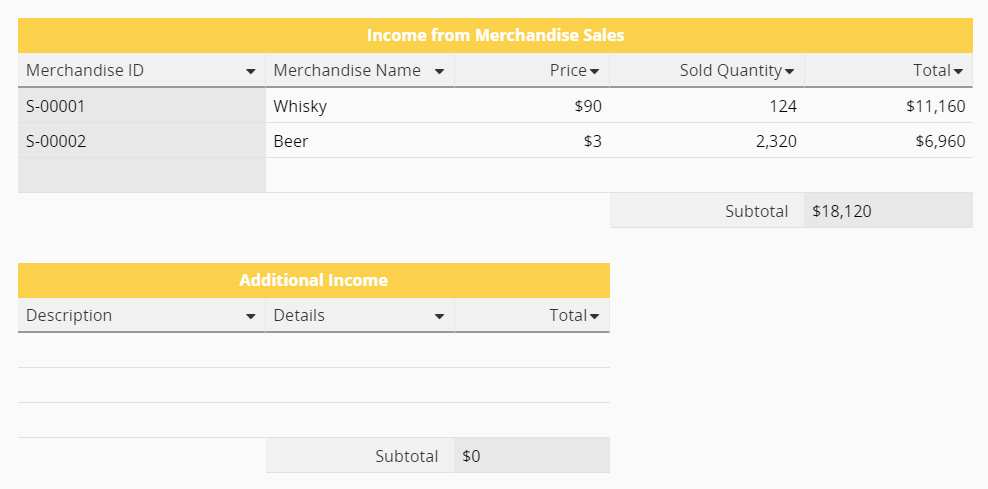Image resolution: width=988 pixels, height=489 pixels.
Task: Expand the Price column filter arrow
Action: click(x=595, y=72)
